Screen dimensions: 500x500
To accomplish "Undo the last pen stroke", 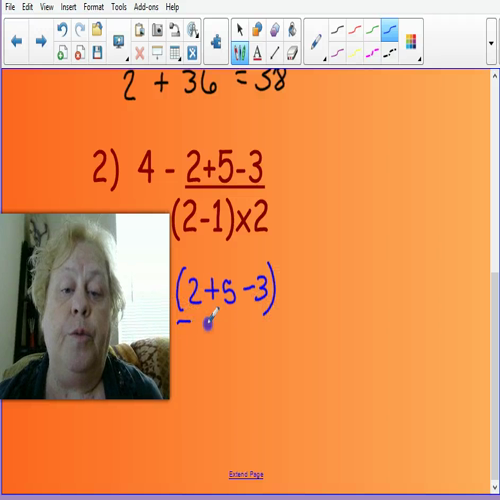I will coord(62,30).
